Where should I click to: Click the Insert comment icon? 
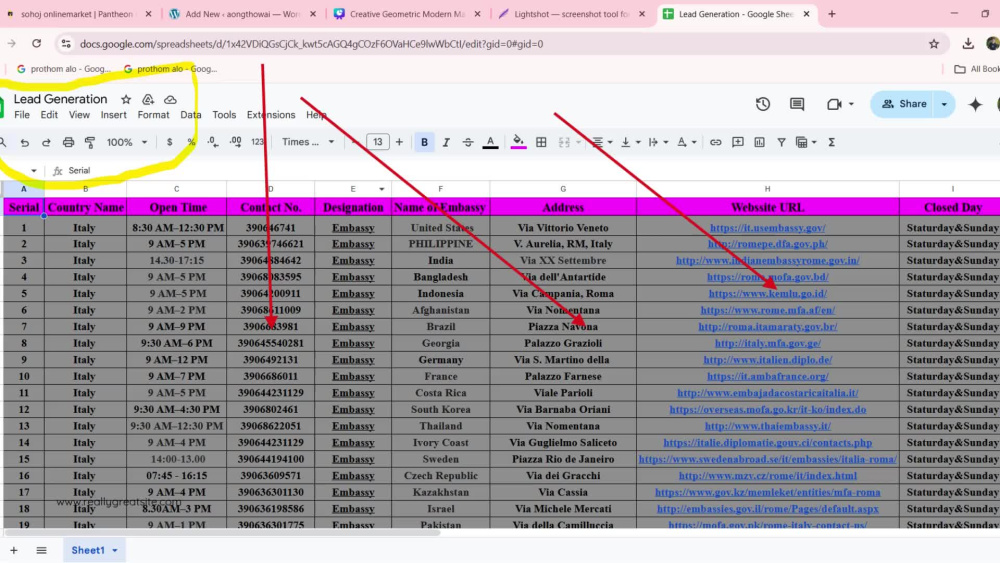coord(737,142)
